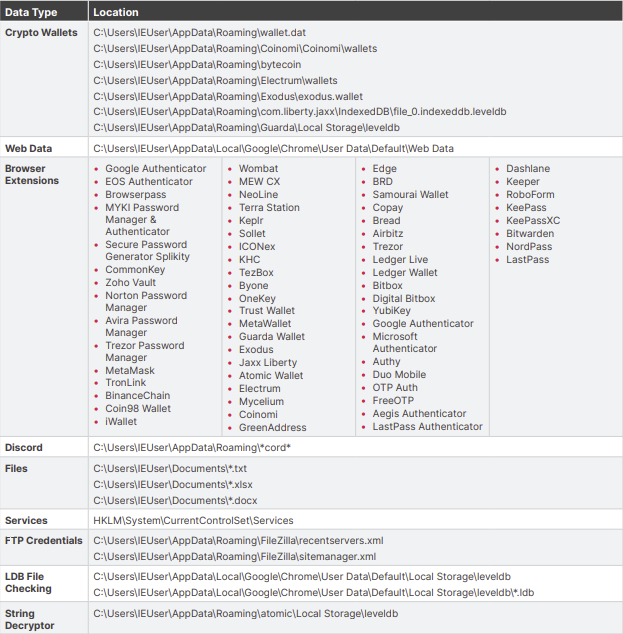Click the 'Keplr' list item
This screenshot has height=634, width=623.
pos(251,220)
